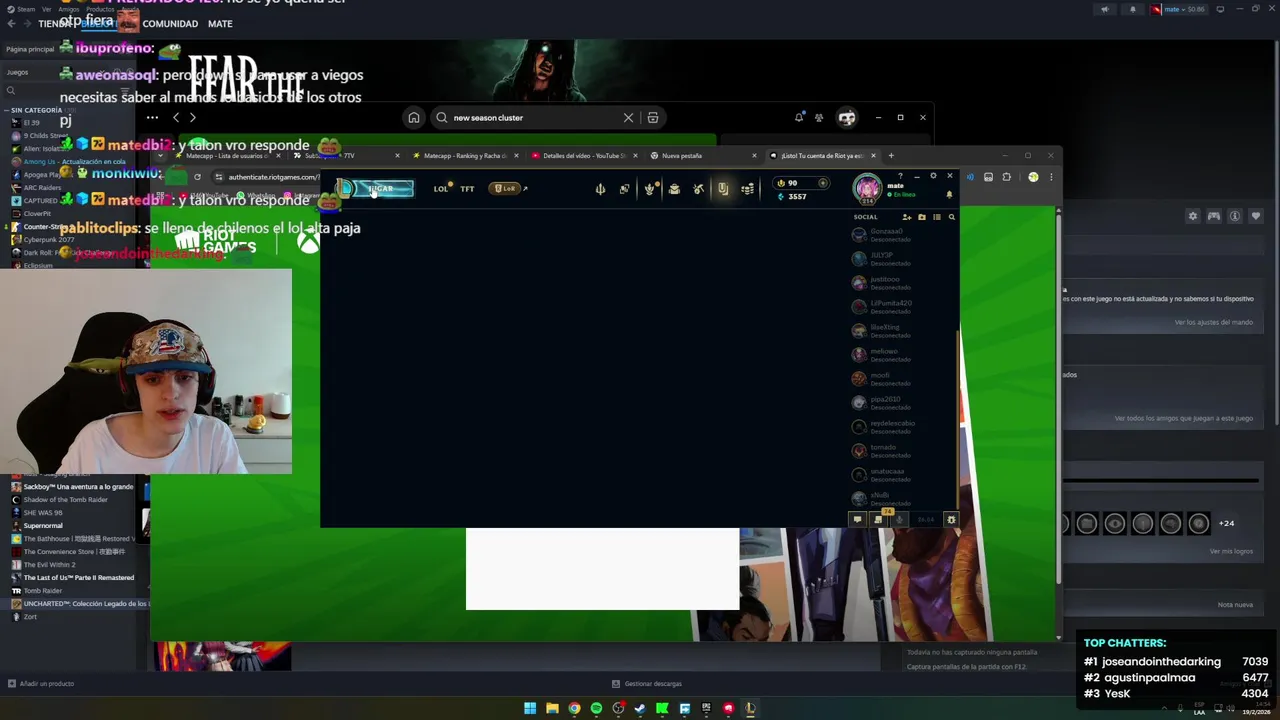
Task: Create a new folder in Social panel
Action: [x=922, y=217]
